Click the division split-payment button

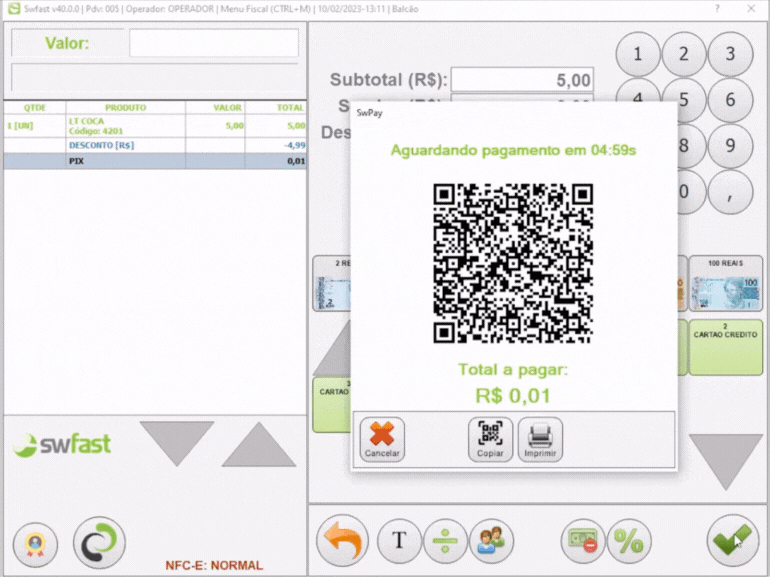445,541
